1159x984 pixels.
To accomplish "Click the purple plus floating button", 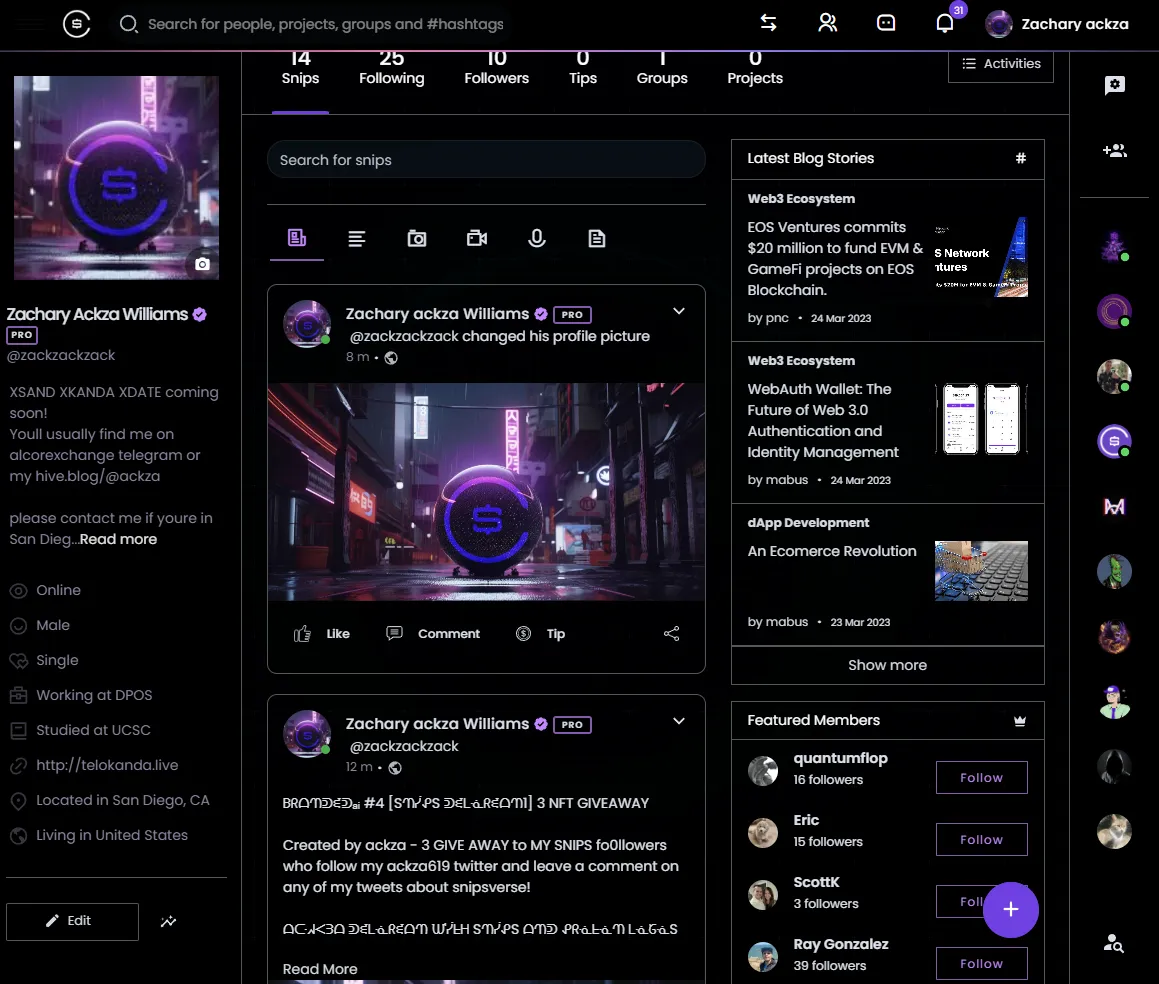I will (1010, 909).
